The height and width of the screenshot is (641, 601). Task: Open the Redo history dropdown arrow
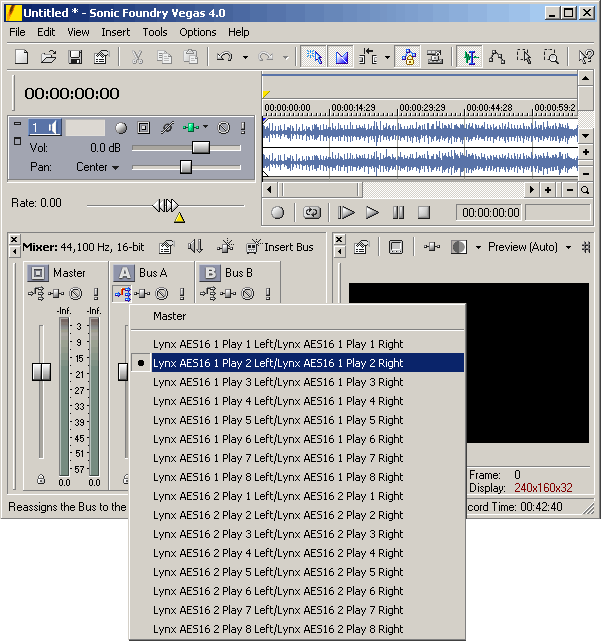click(x=286, y=57)
